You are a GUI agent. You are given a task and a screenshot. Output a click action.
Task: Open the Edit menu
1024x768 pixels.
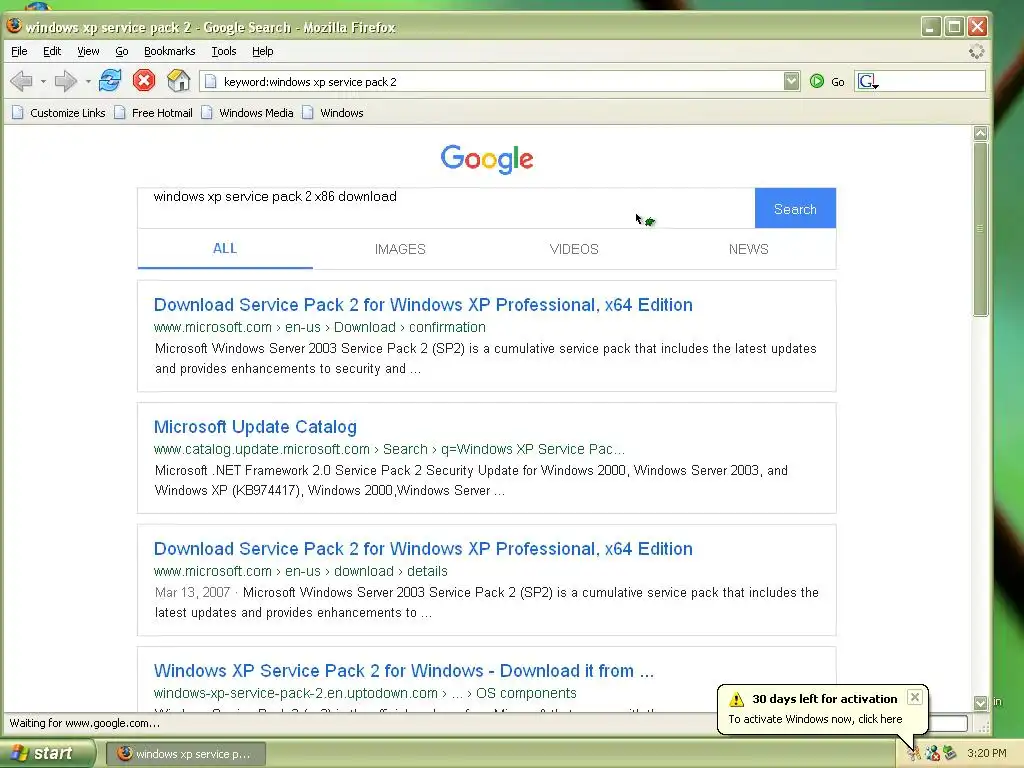coord(52,51)
